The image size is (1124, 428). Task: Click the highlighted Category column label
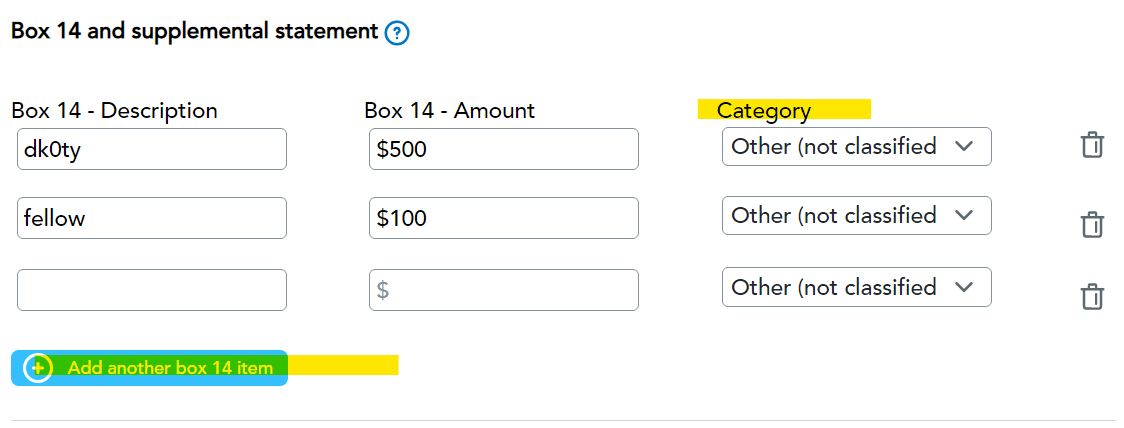pyautogui.click(x=764, y=110)
